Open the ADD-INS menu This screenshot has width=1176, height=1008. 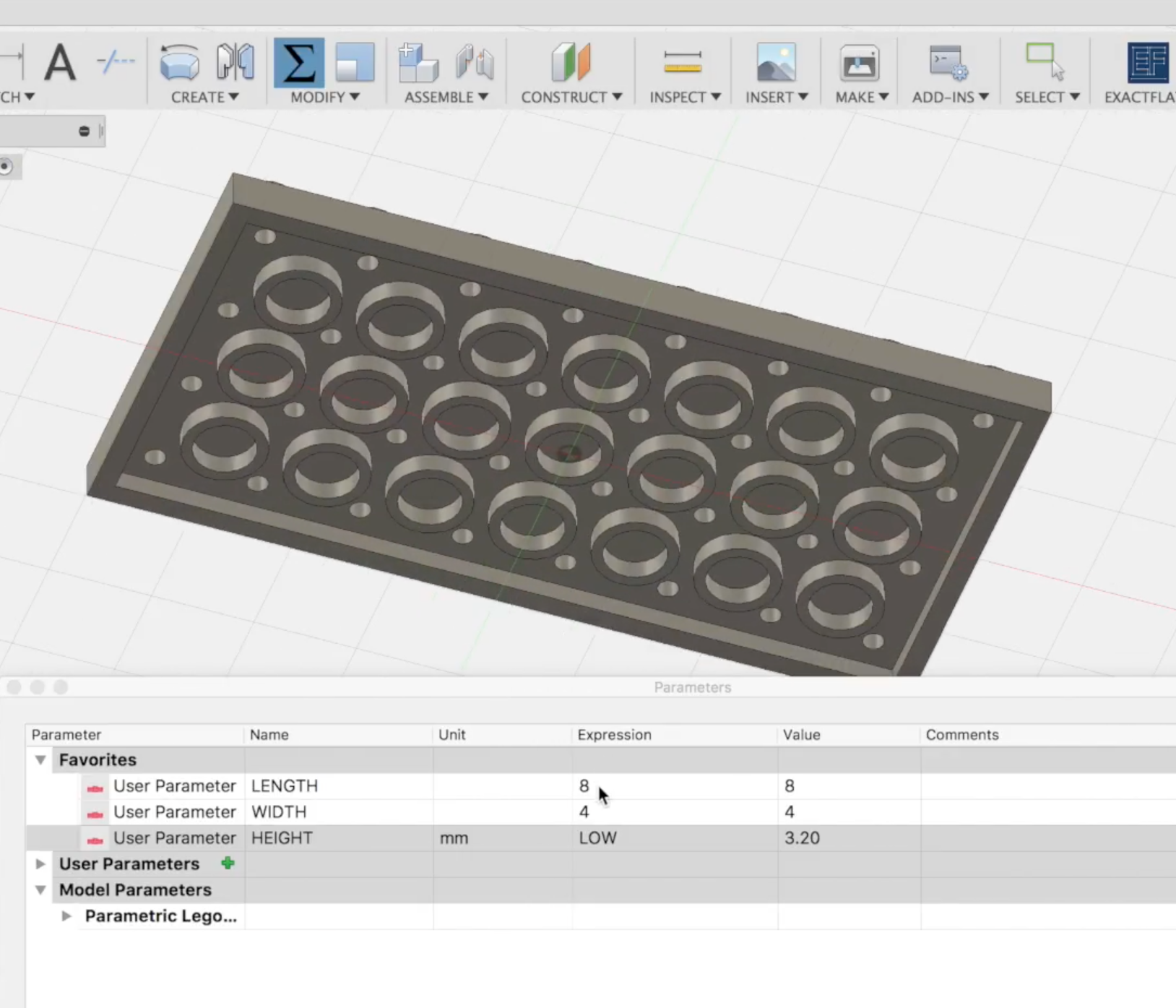click(x=950, y=97)
